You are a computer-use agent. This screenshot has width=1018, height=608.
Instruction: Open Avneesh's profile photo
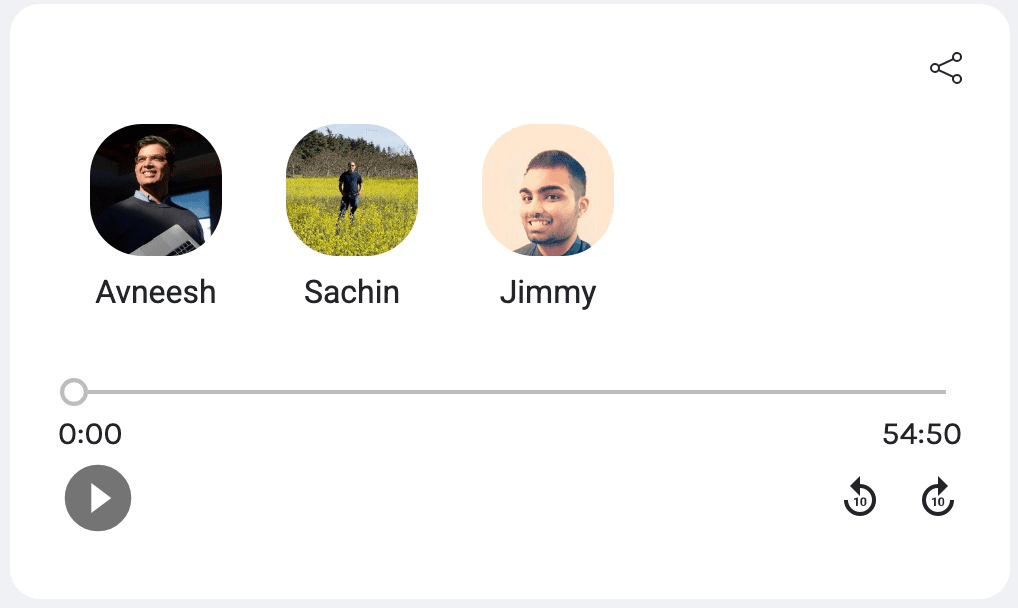(156, 189)
